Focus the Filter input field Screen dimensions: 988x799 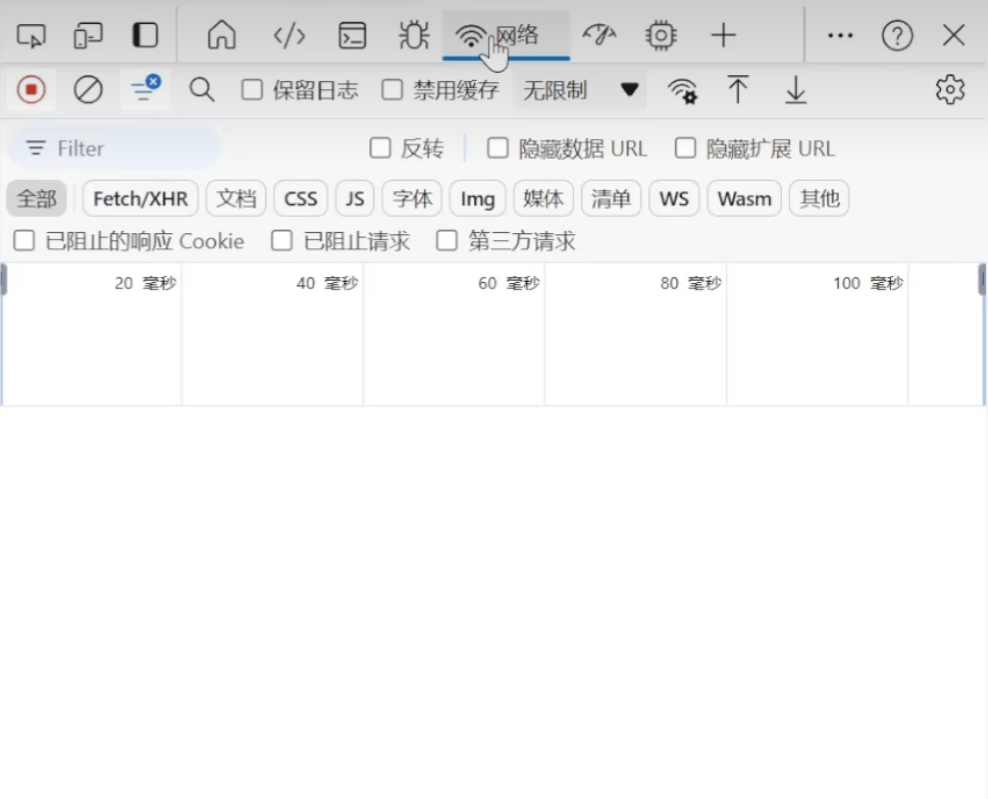(x=115, y=148)
